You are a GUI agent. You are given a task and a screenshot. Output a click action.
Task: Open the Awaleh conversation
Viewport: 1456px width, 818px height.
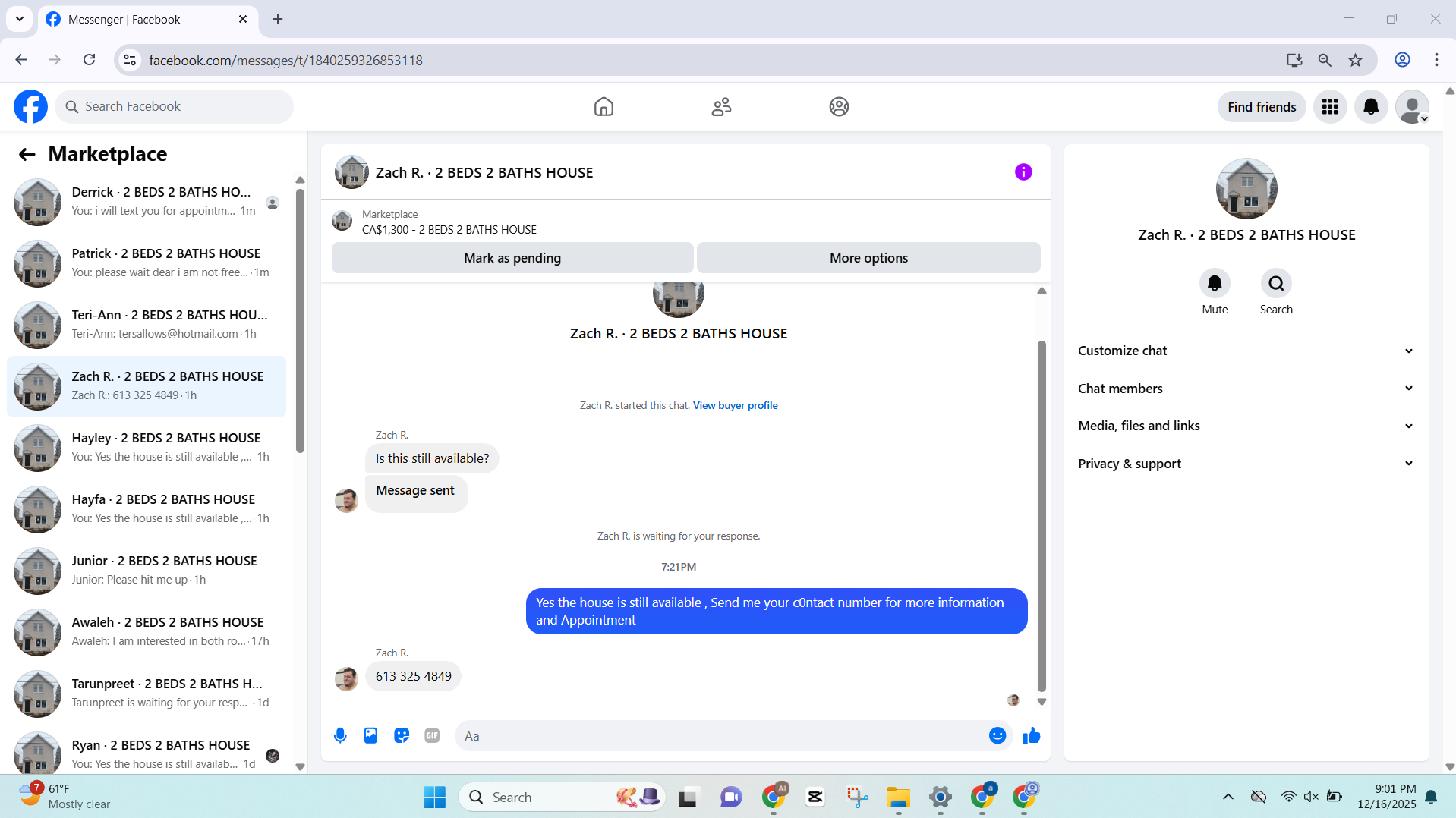(x=147, y=632)
